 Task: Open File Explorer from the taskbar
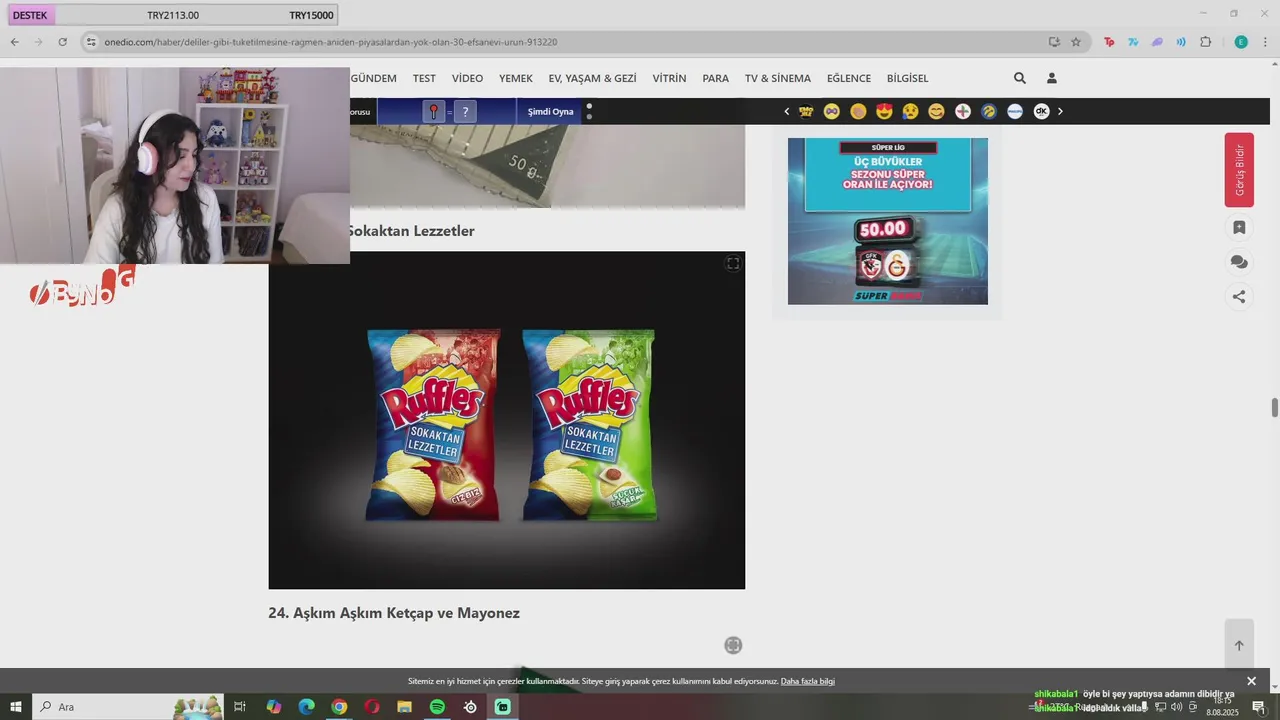click(x=404, y=707)
